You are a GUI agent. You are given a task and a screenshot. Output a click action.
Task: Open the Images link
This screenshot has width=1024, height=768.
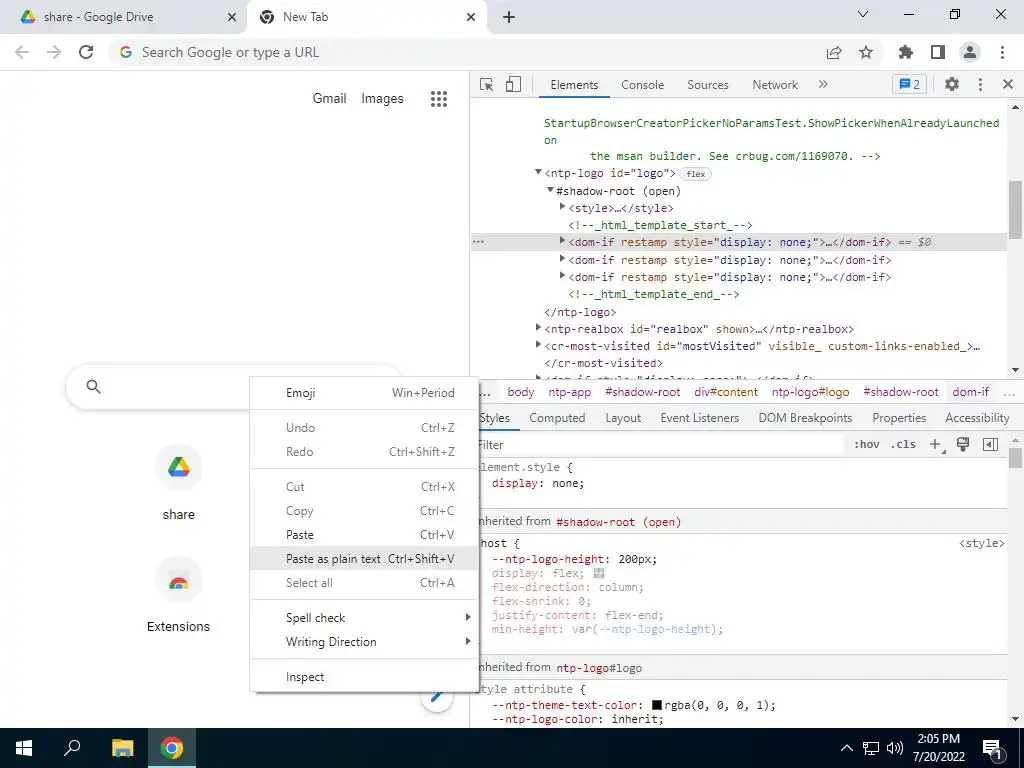pyautogui.click(x=382, y=99)
